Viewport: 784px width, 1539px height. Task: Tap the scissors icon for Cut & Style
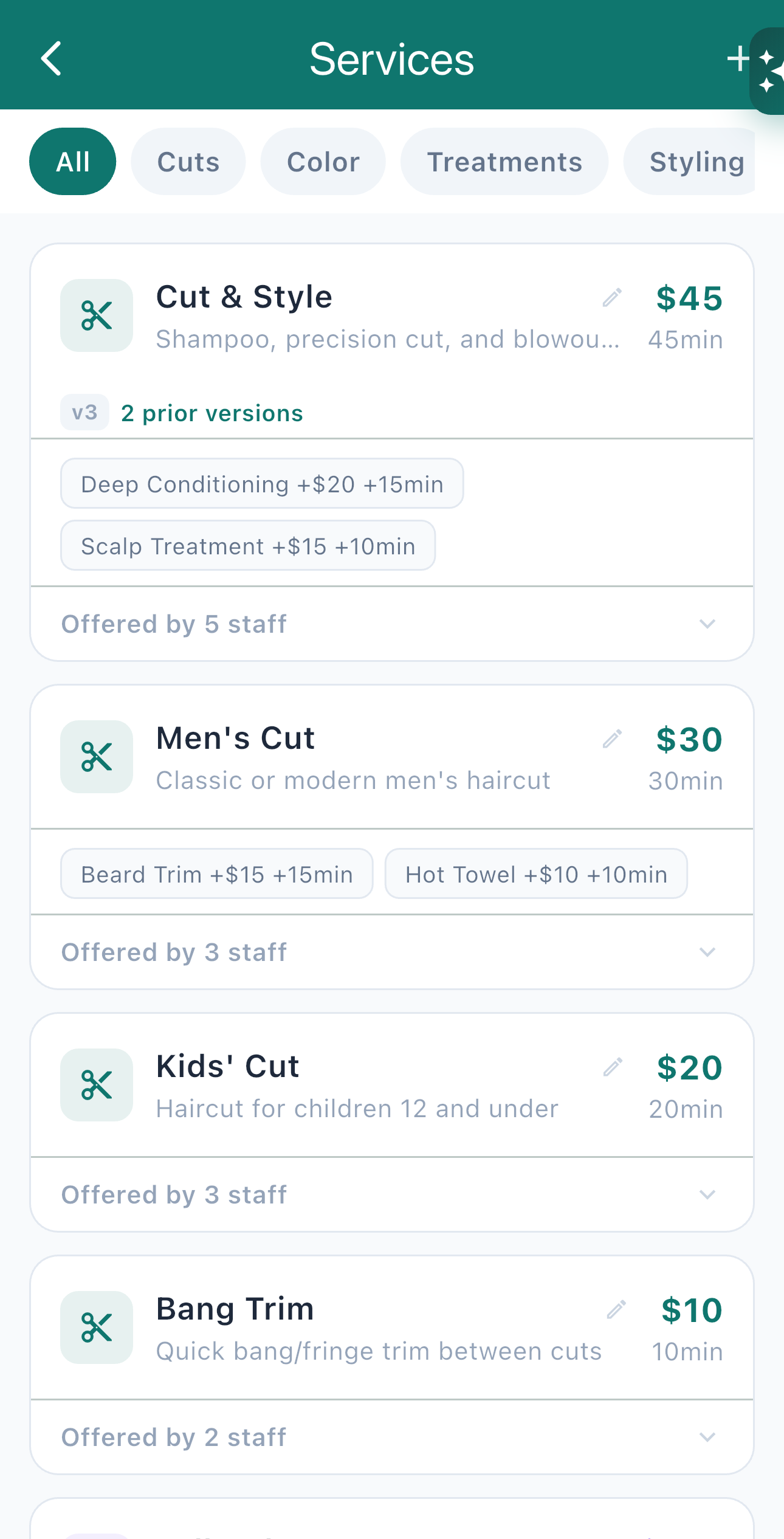[97, 315]
